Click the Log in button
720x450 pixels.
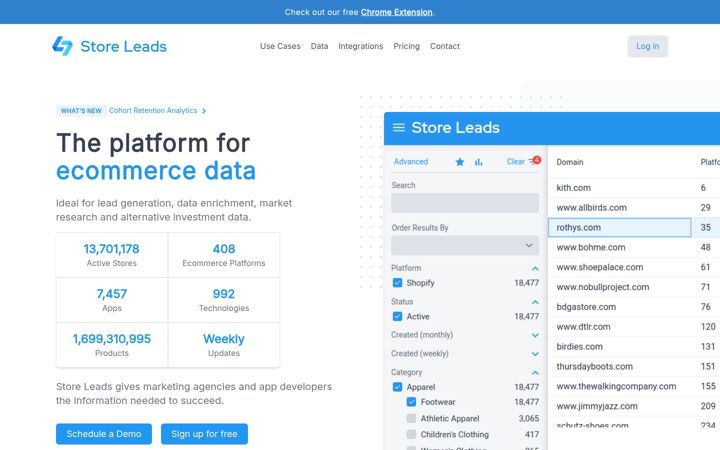(647, 46)
